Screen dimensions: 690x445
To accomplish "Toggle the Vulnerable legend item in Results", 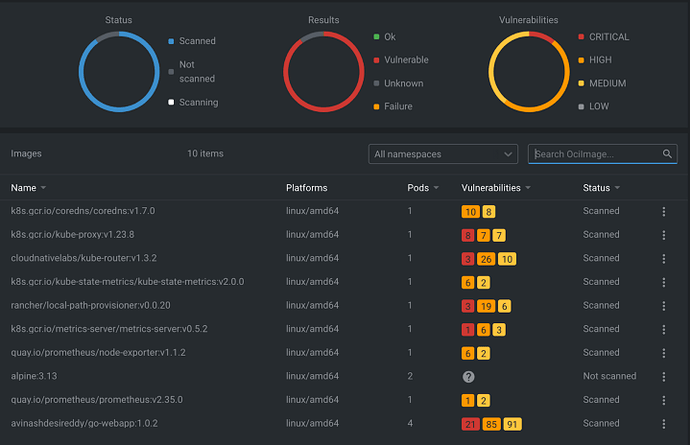I will click(x=405, y=60).
